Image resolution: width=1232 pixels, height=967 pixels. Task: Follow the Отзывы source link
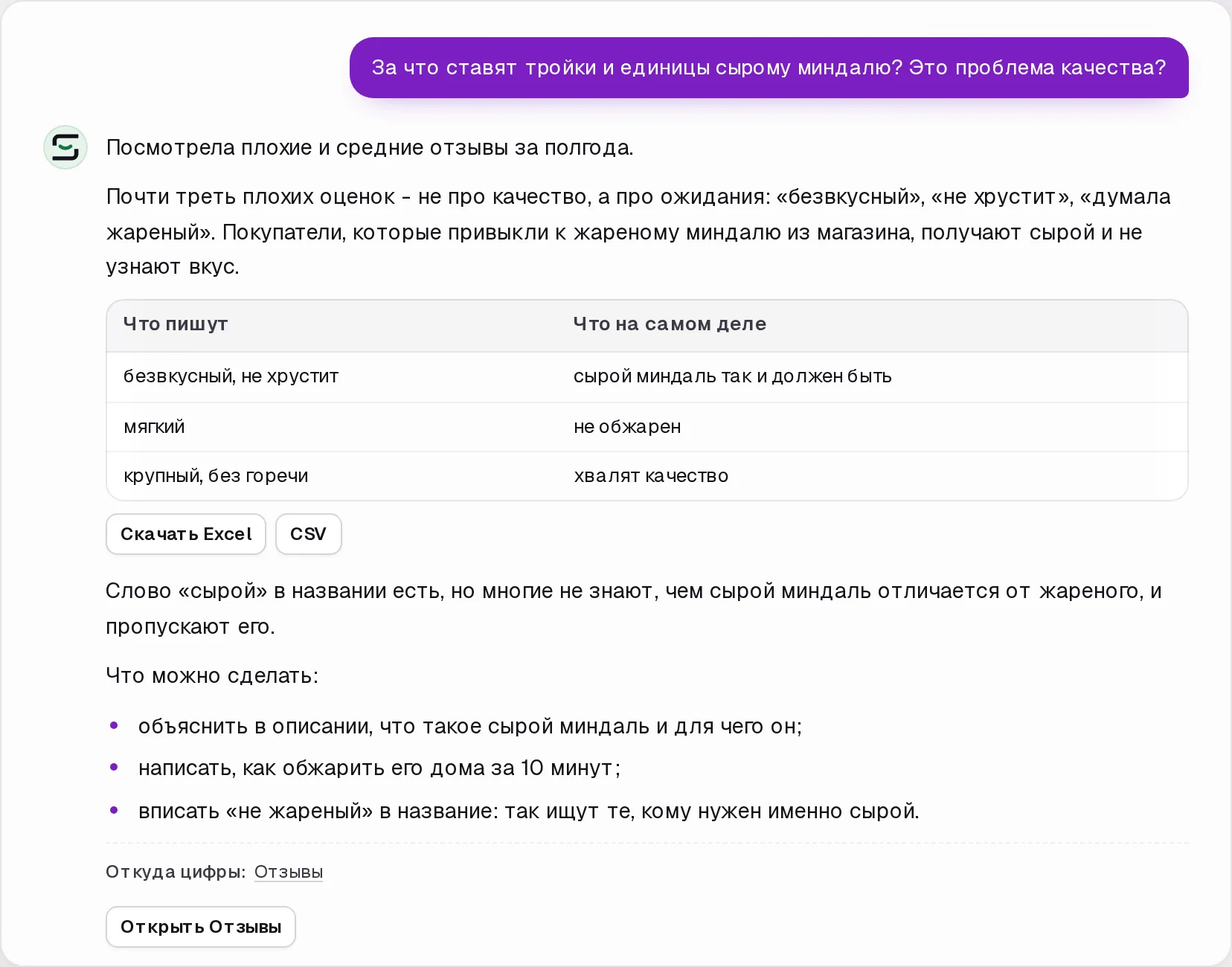pyautogui.click(x=289, y=872)
